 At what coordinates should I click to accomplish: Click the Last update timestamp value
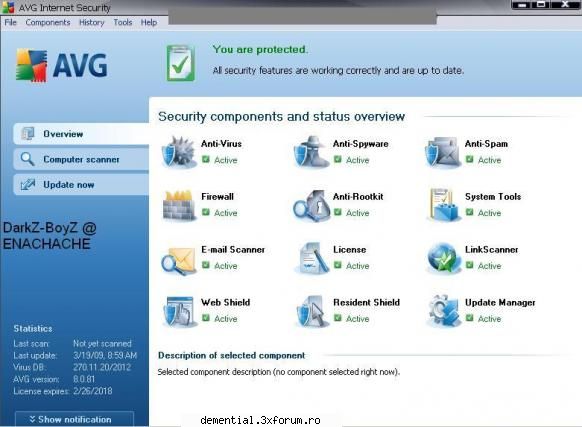point(105,355)
